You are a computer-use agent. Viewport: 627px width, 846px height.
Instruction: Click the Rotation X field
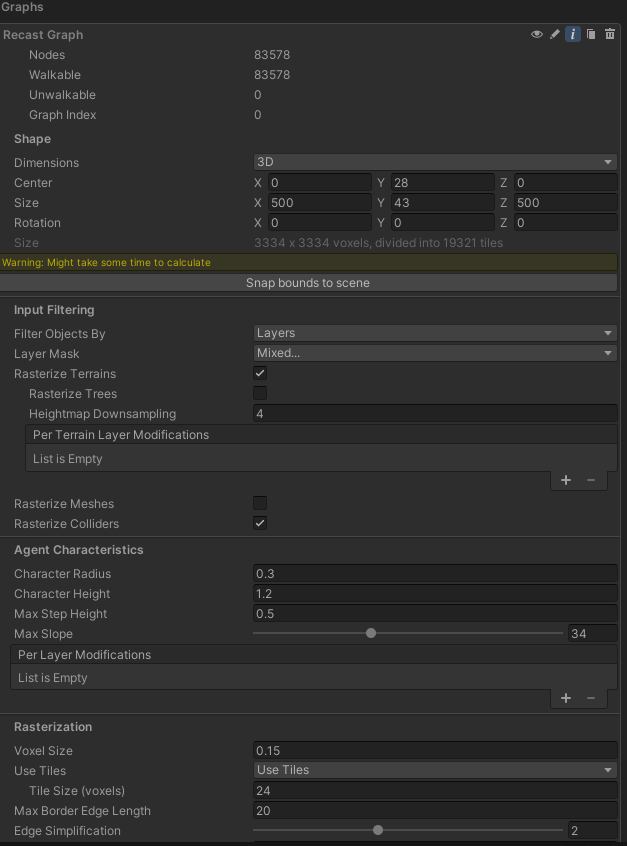[320, 222]
